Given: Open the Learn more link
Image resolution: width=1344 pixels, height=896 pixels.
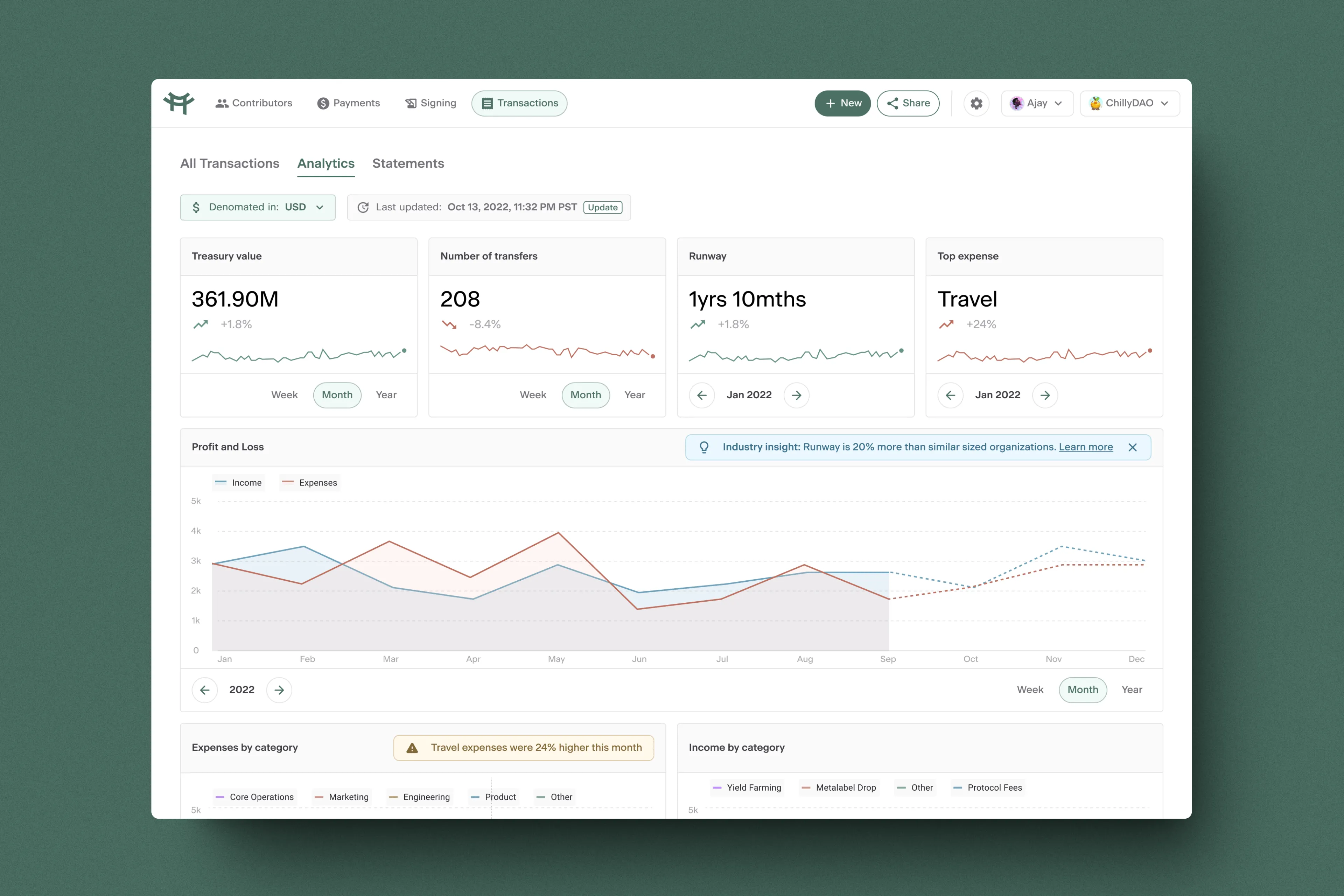Looking at the screenshot, I should 1086,447.
